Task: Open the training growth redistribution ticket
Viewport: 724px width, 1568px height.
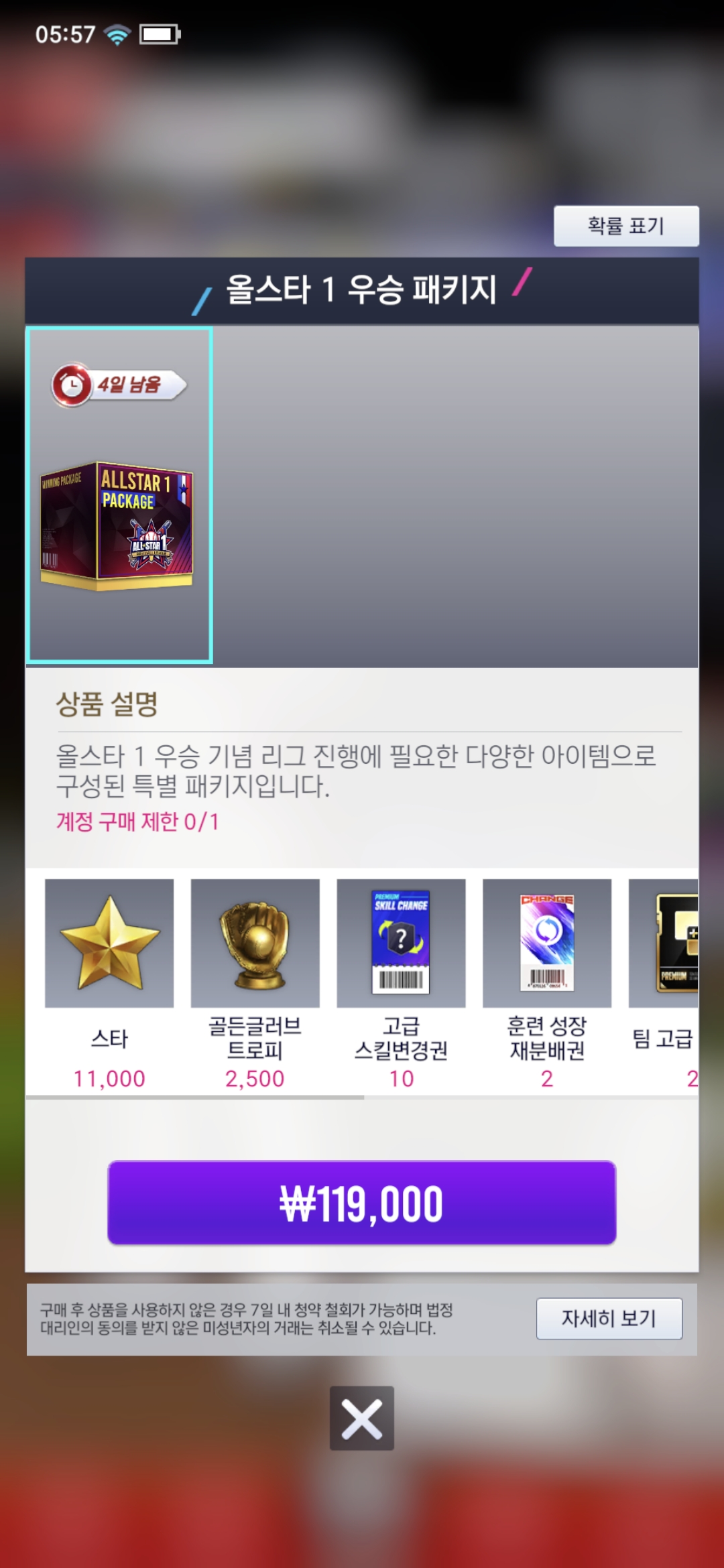Action: (547, 943)
